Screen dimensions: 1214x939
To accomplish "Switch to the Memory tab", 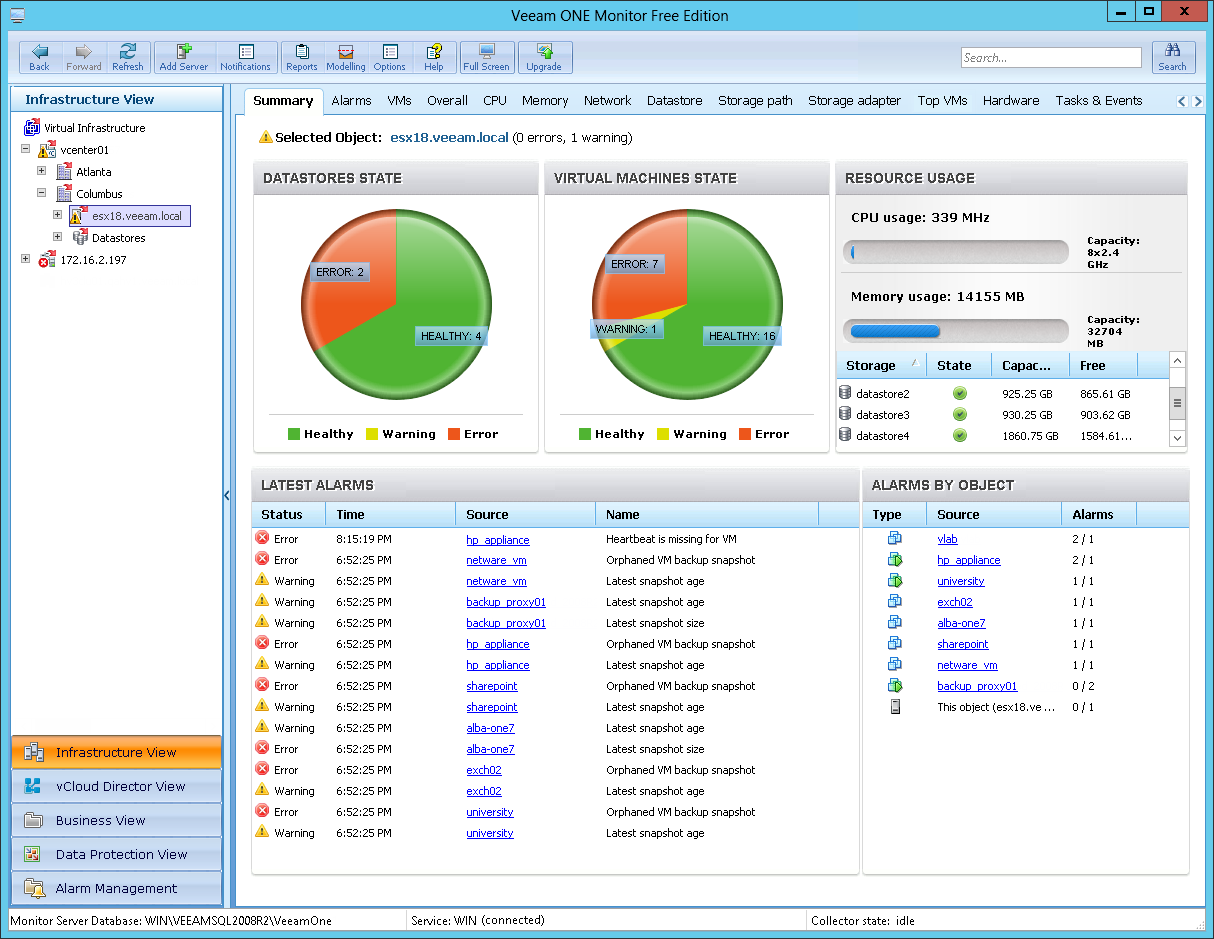I will tap(545, 100).
